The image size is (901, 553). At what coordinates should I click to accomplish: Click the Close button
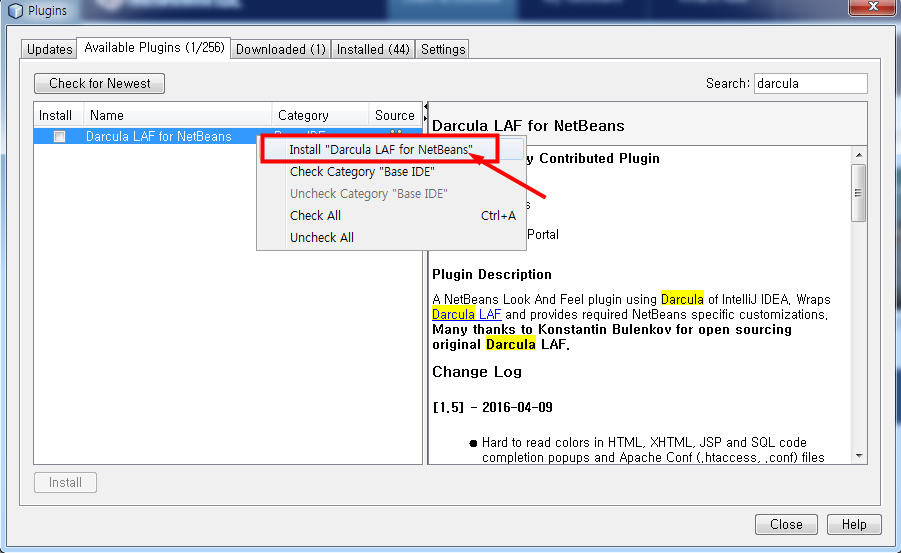click(x=786, y=524)
